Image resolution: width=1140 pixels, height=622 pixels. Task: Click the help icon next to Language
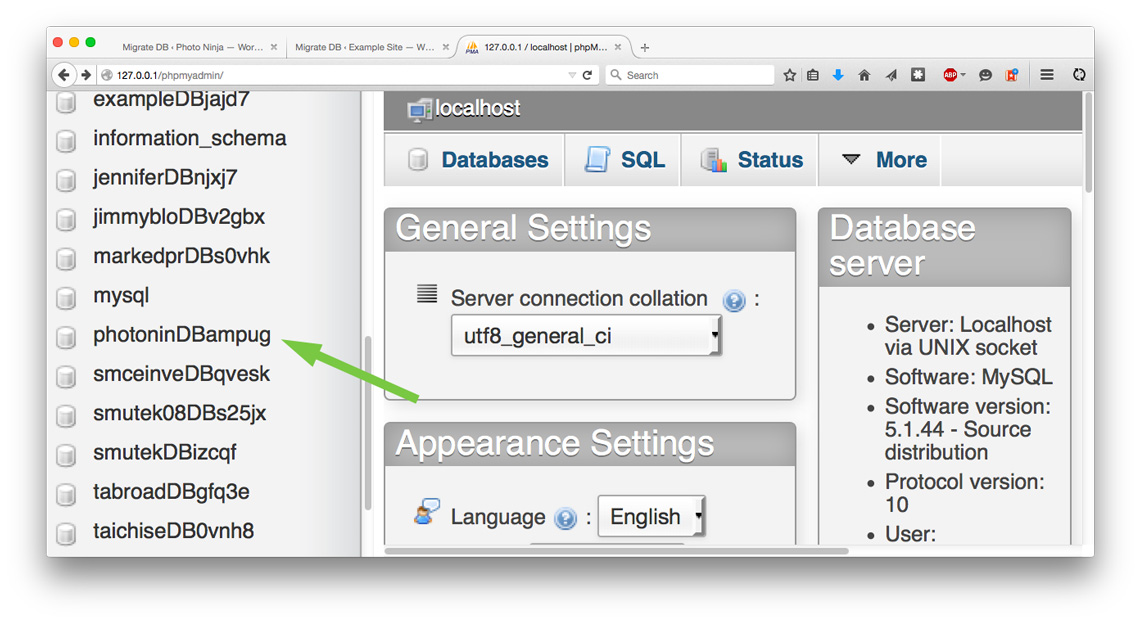coord(565,518)
